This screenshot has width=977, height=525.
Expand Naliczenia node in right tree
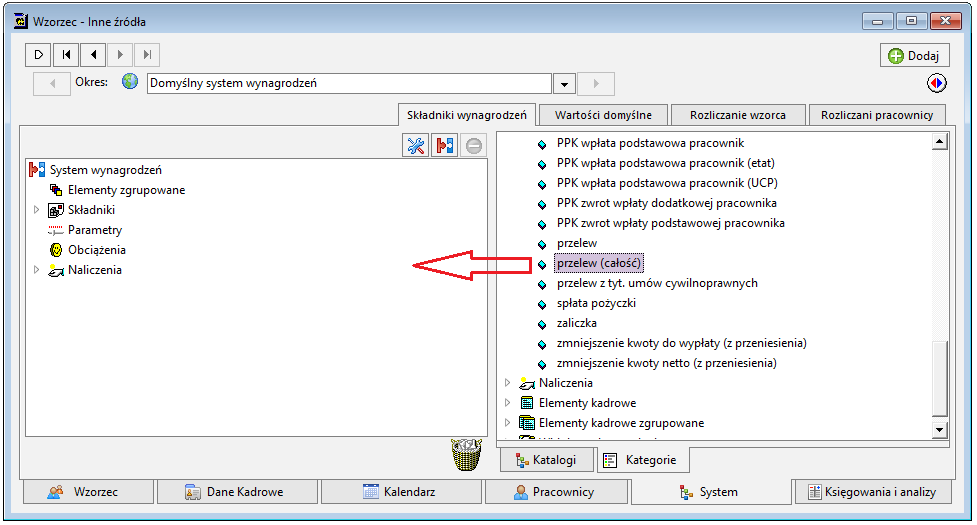click(x=507, y=383)
